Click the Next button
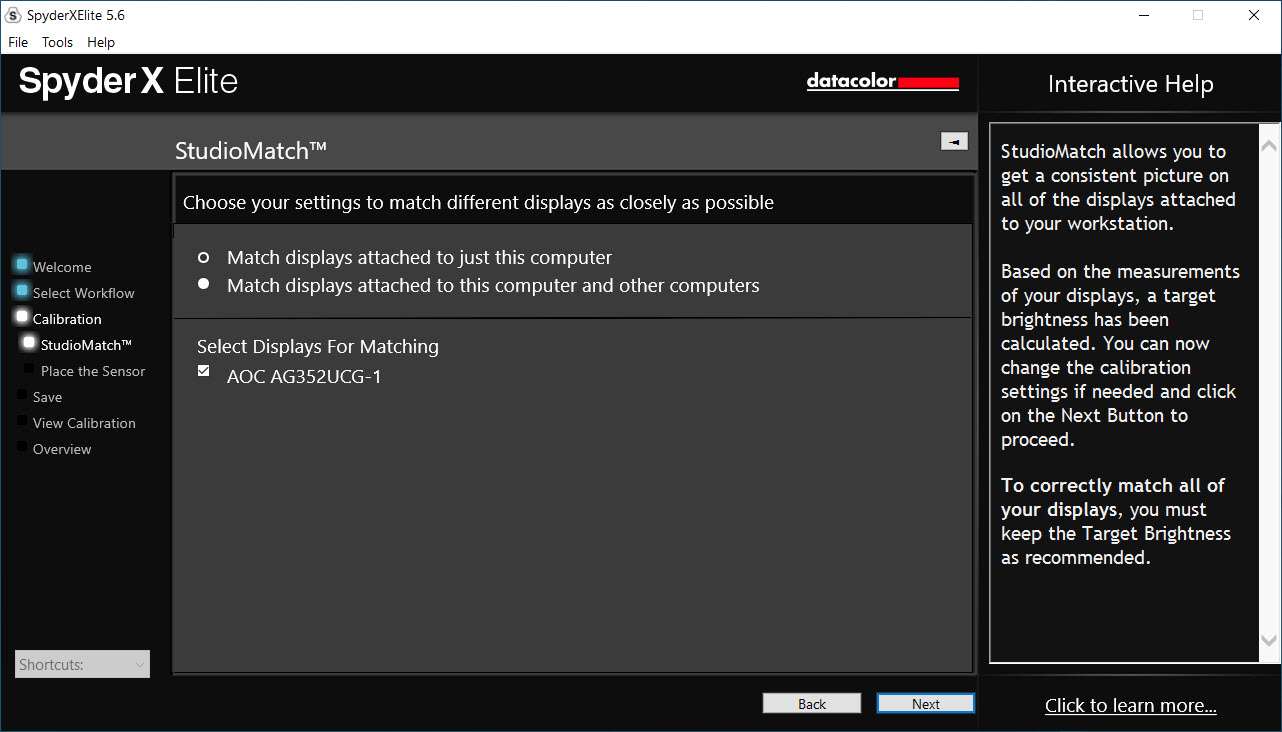 pos(926,704)
